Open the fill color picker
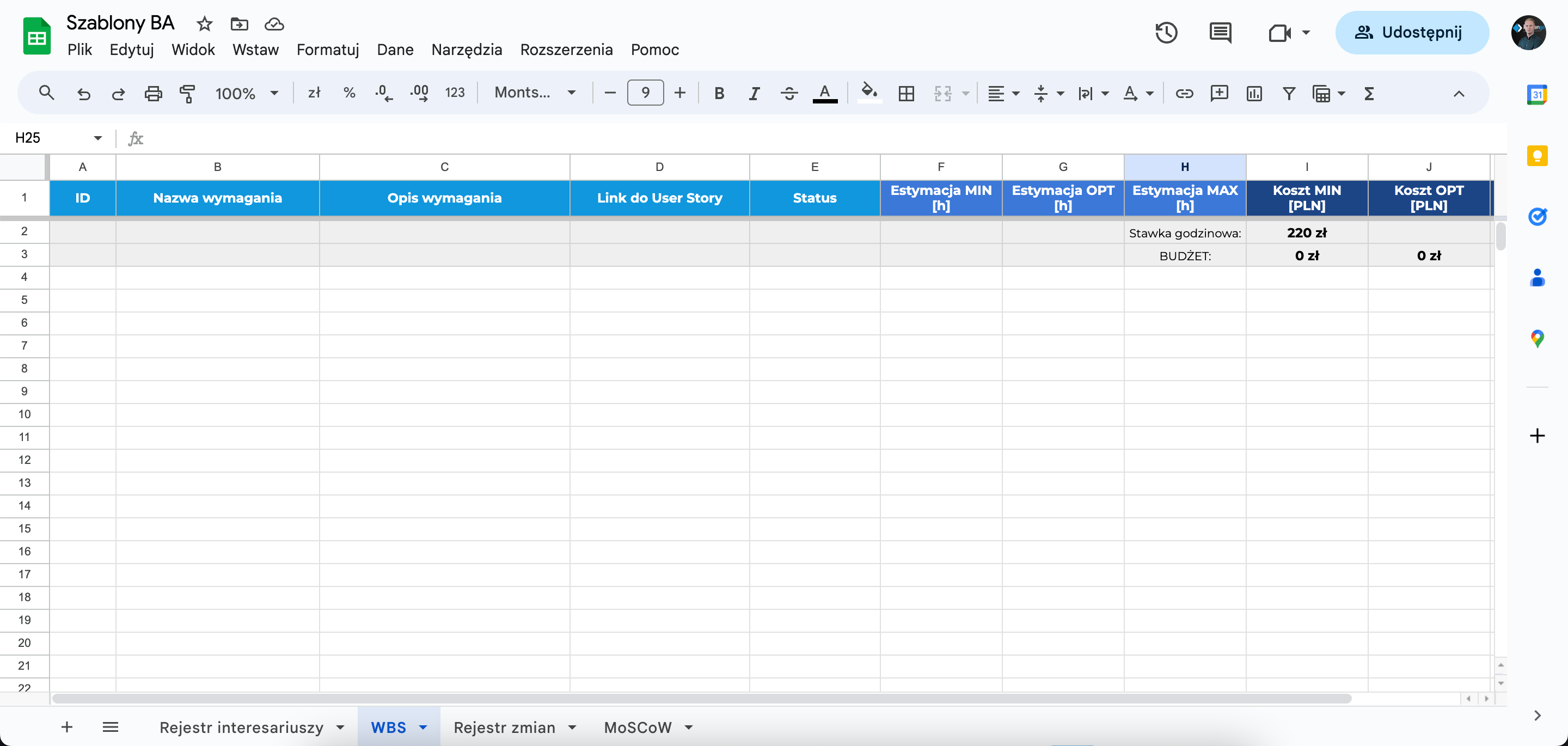This screenshot has height=746, width=1568. coord(868,93)
